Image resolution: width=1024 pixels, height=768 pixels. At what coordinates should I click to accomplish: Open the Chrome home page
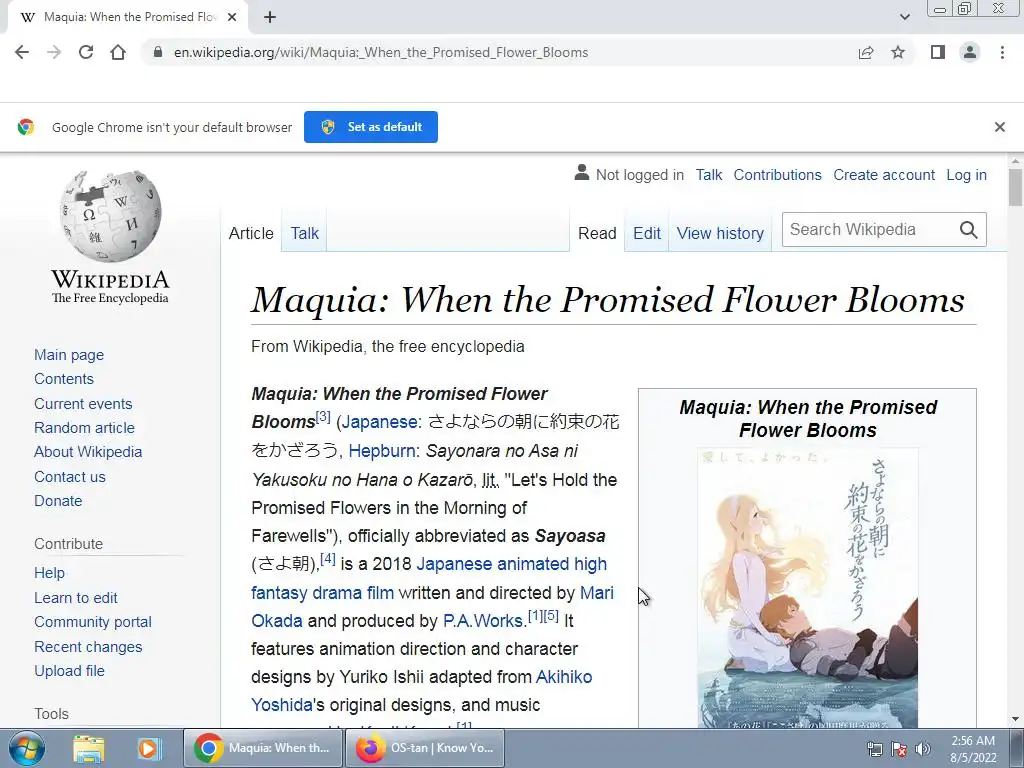[x=118, y=52]
